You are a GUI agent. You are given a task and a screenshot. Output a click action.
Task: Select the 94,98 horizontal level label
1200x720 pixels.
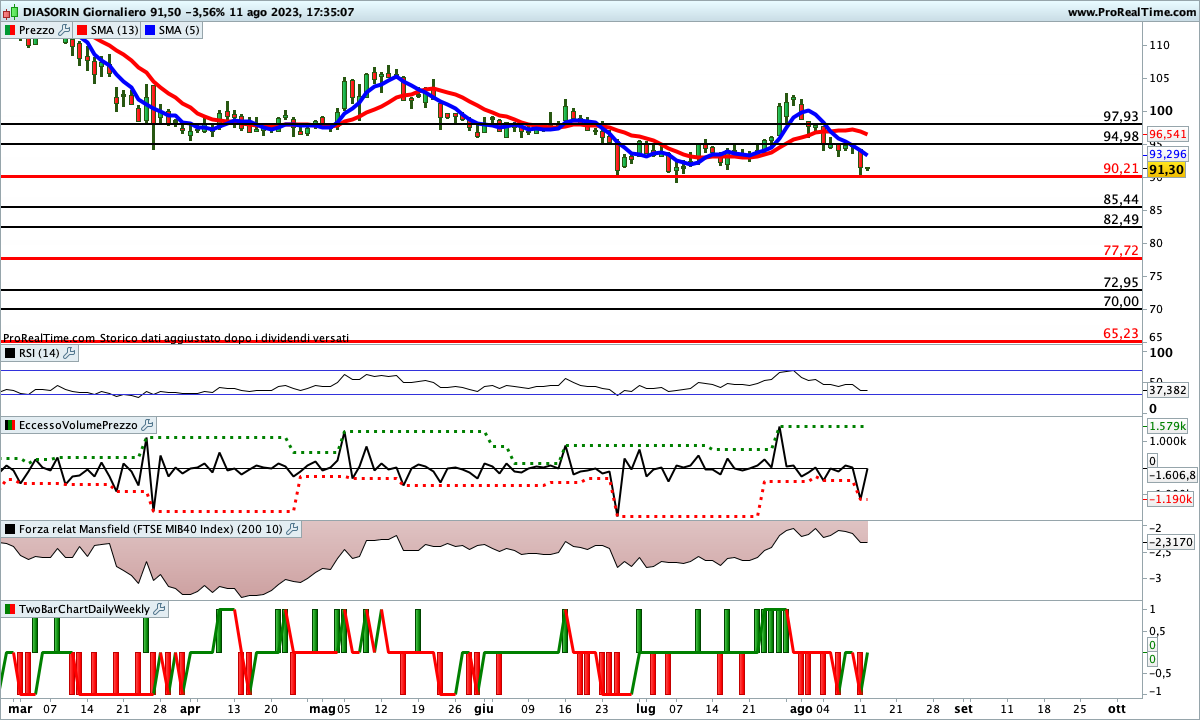[x=1121, y=136]
